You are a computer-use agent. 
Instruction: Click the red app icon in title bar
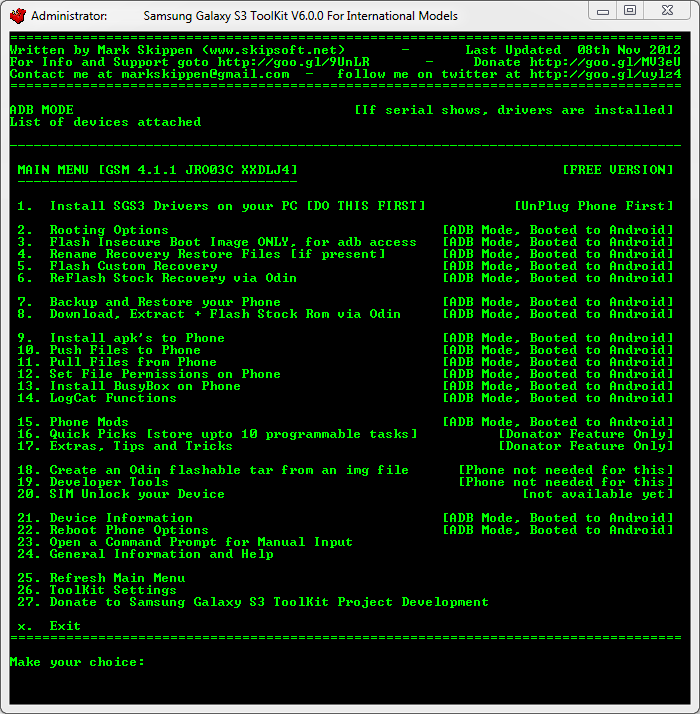coord(18,16)
